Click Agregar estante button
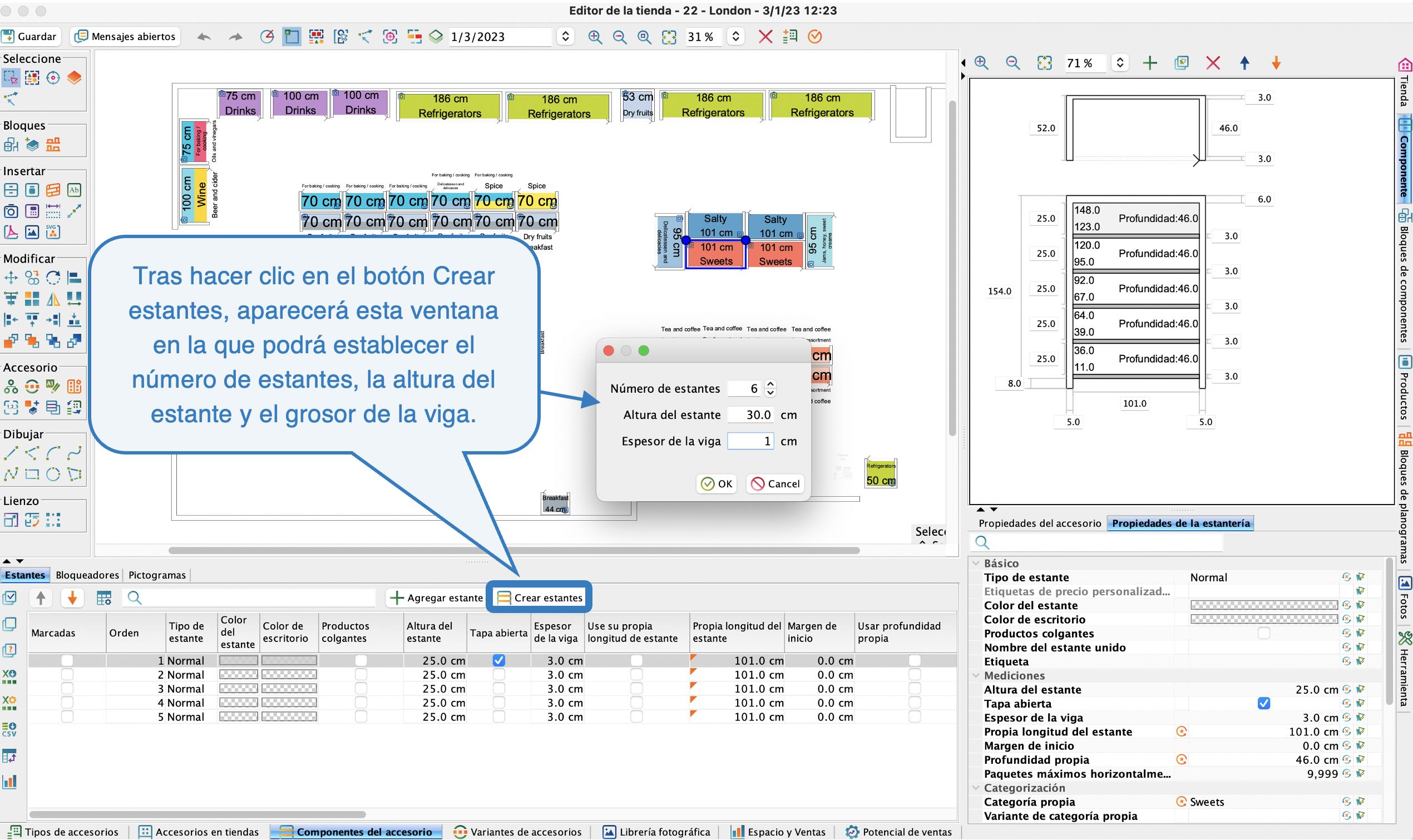This screenshot has width=1413, height=840. pyautogui.click(x=436, y=598)
